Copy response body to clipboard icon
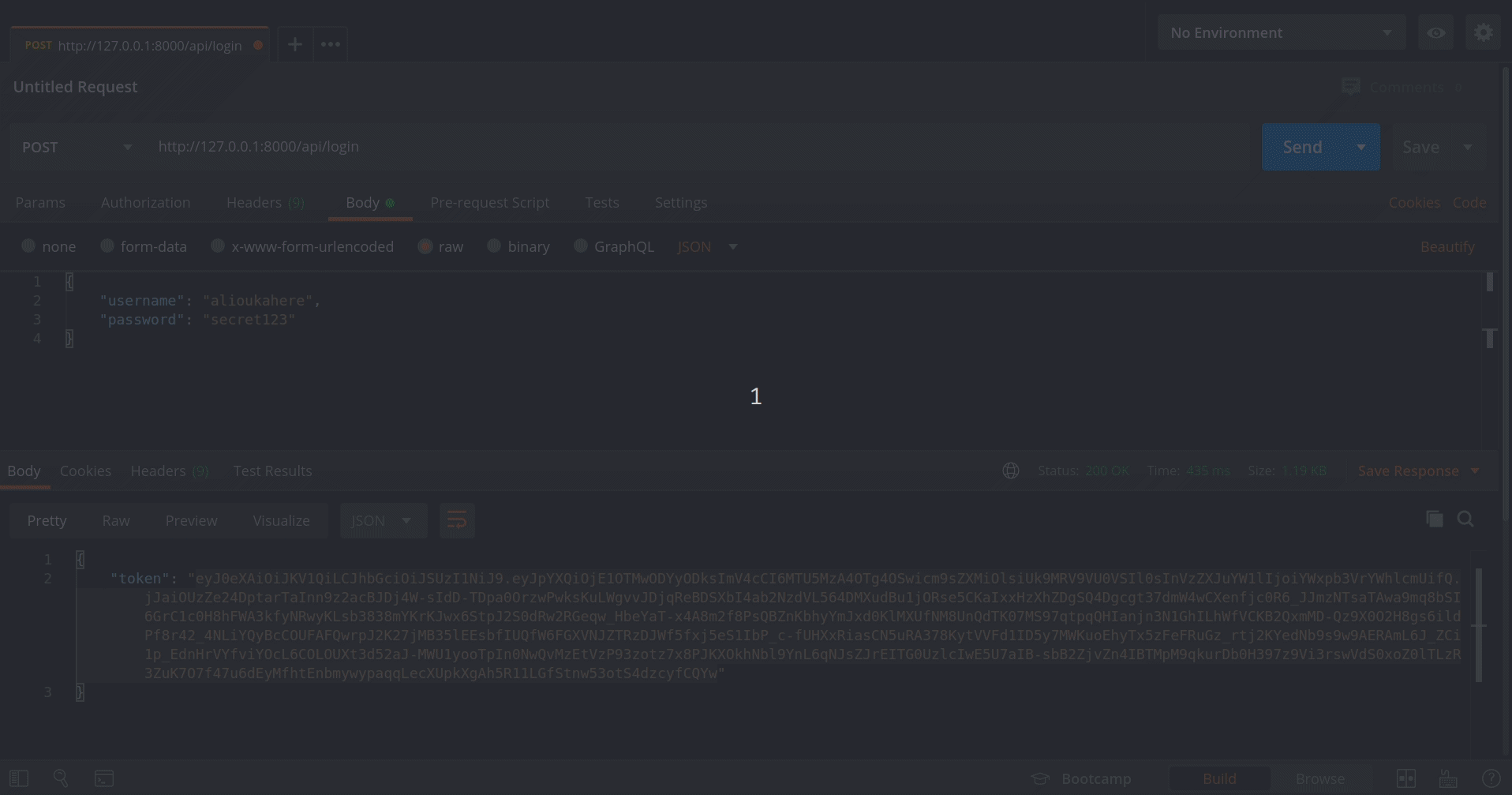 1434,519
